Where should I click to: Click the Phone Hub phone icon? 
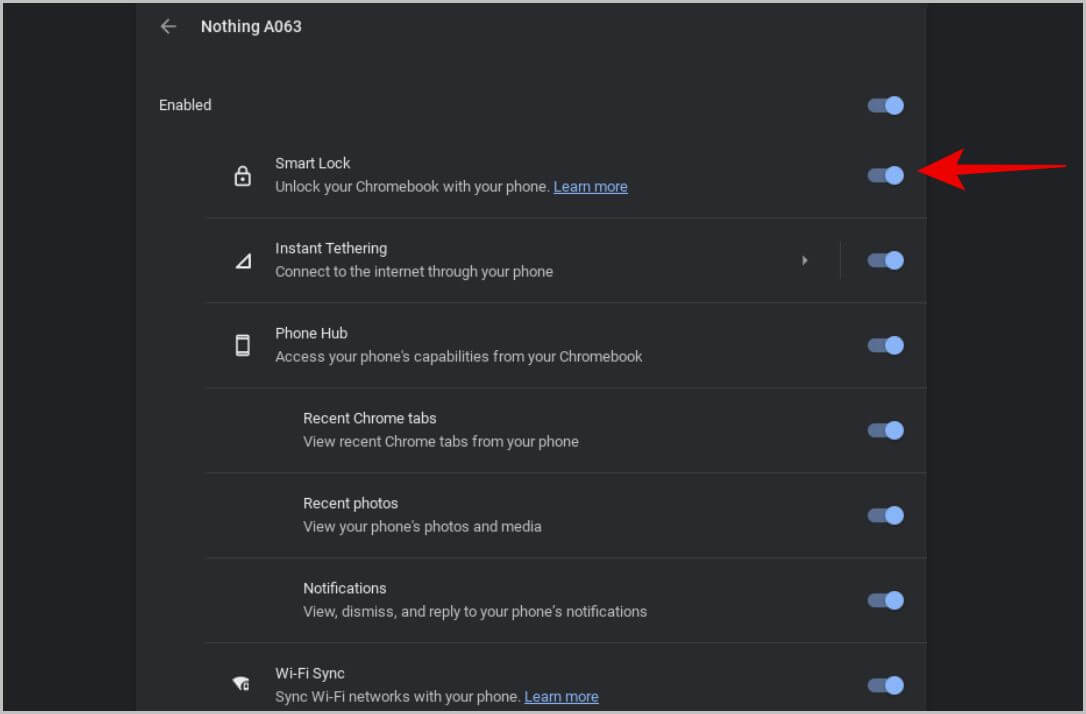242,345
